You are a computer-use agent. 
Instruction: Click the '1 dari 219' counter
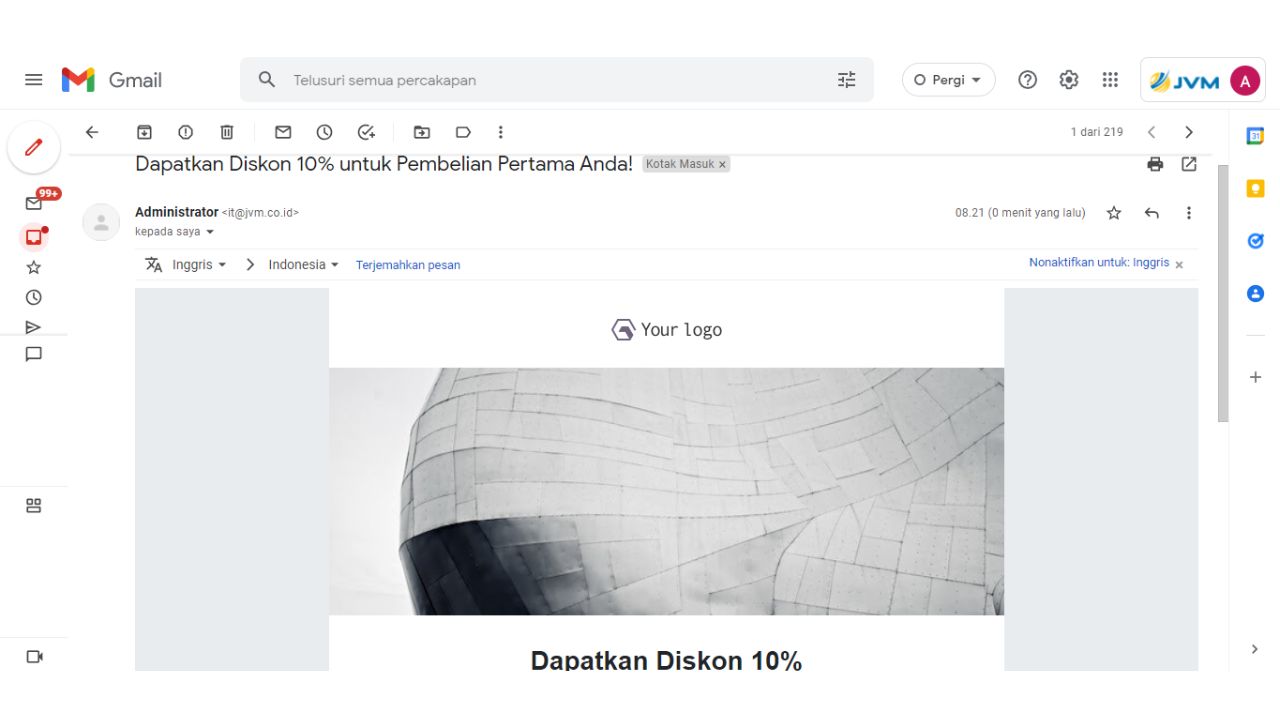[1097, 132]
